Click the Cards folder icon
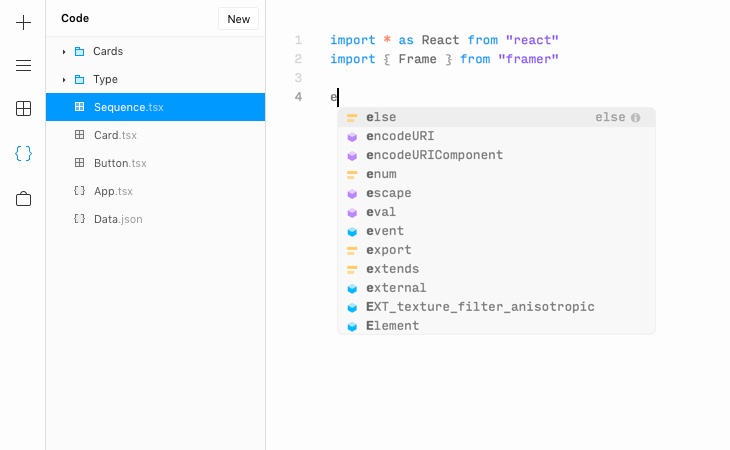Screen dimensions: 730x450 pyautogui.click(x=79, y=51)
